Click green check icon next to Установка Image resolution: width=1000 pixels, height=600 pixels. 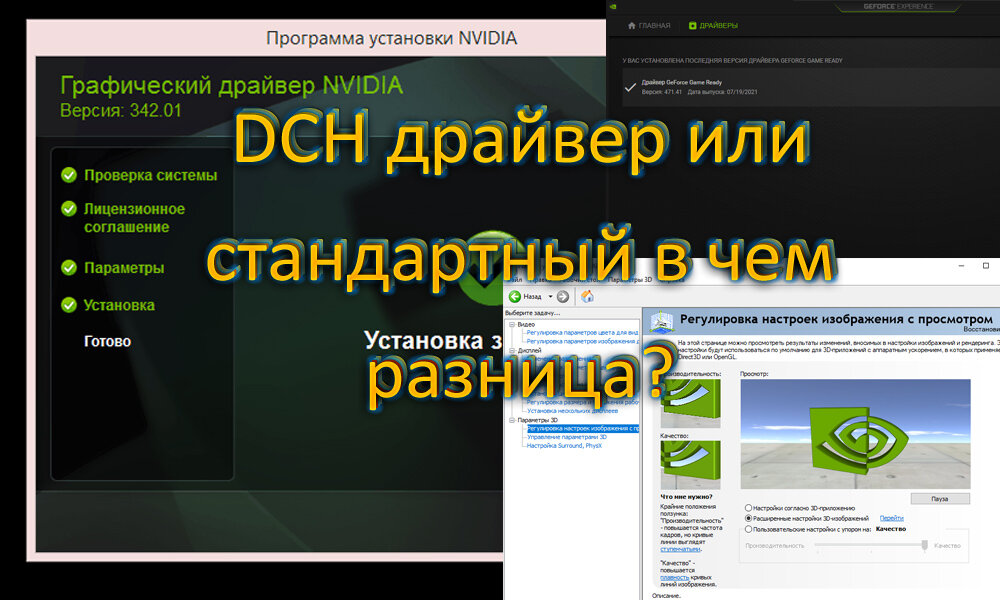(x=69, y=305)
